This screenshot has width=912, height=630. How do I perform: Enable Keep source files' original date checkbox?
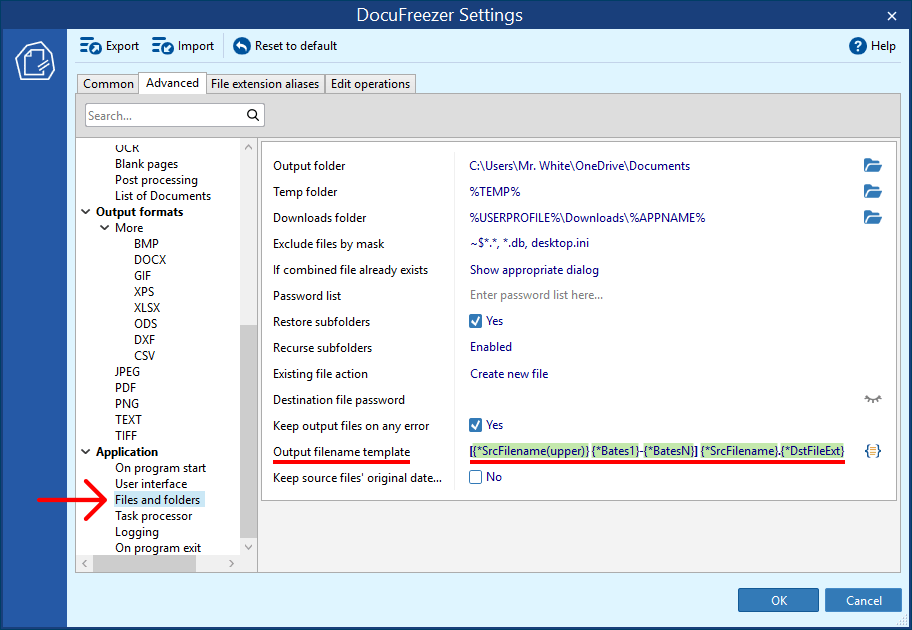pos(477,478)
